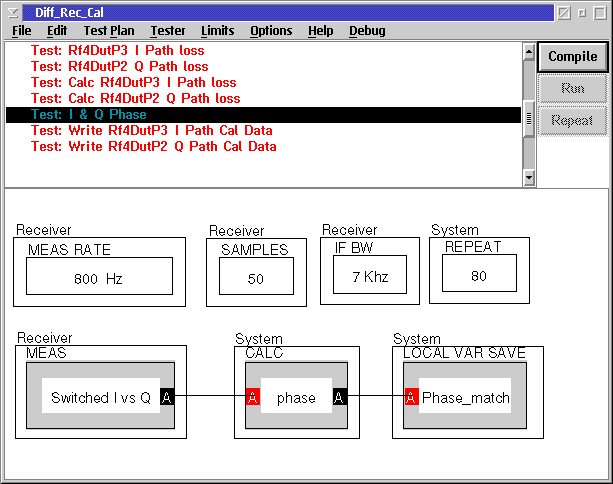Image resolution: width=613 pixels, height=484 pixels.
Task: Open the File menu
Action: click(x=22, y=30)
